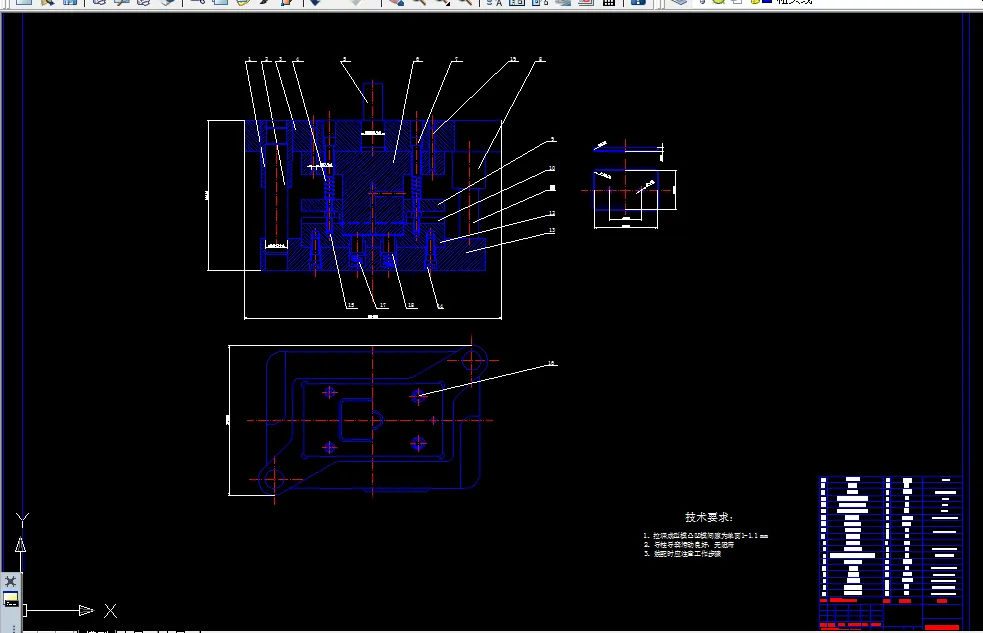Screen dimensions: 983x633
Task: Select callout number 19 above section view
Action: pyautogui.click(x=513, y=59)
